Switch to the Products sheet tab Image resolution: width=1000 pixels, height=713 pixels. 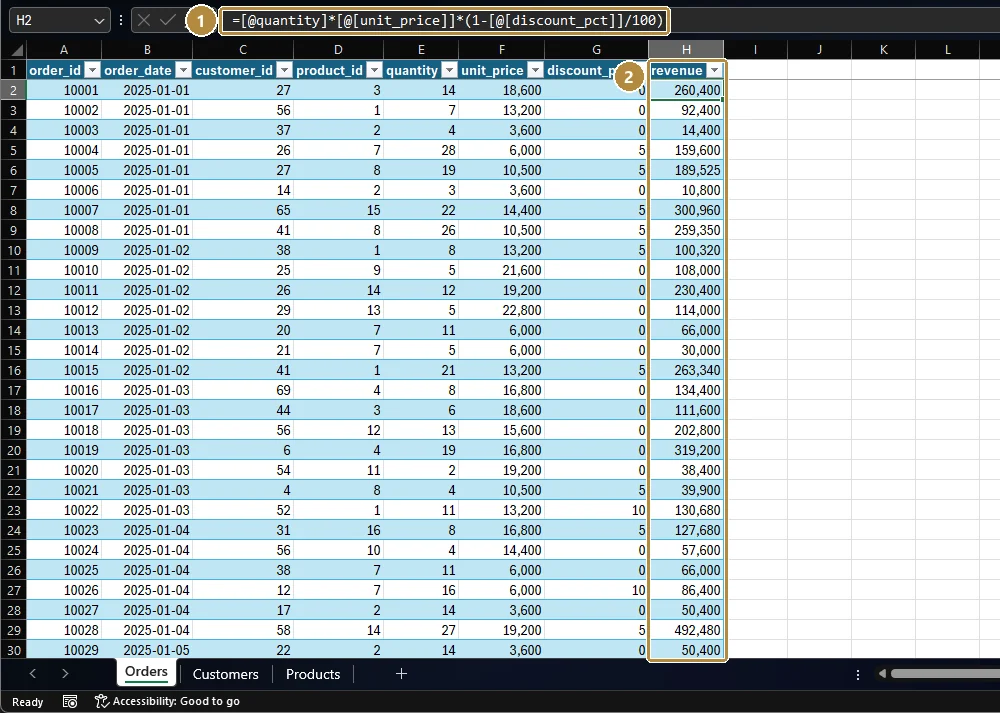point(313,674)
